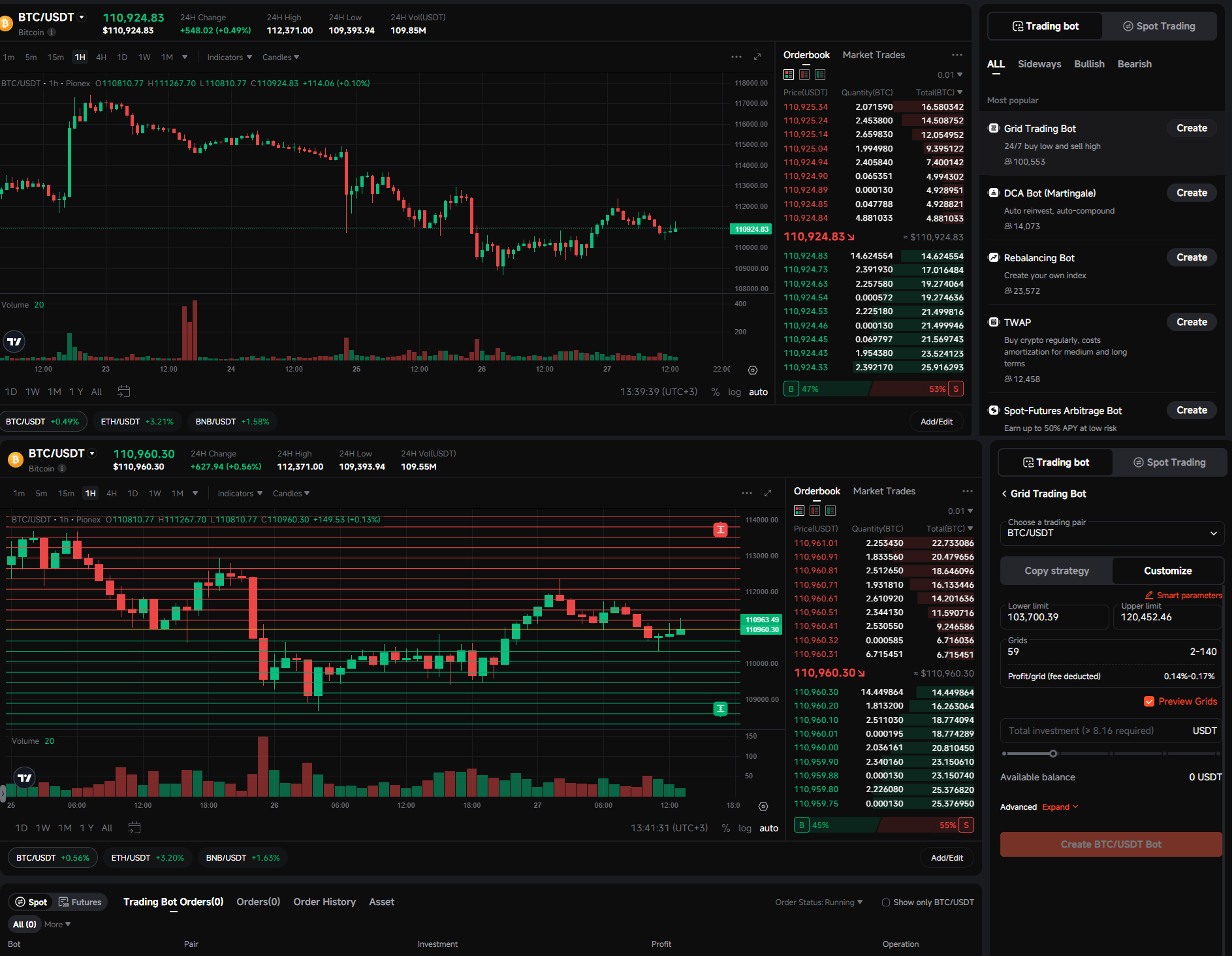
Task: Open the Asset tab
Action: (382, 902)
